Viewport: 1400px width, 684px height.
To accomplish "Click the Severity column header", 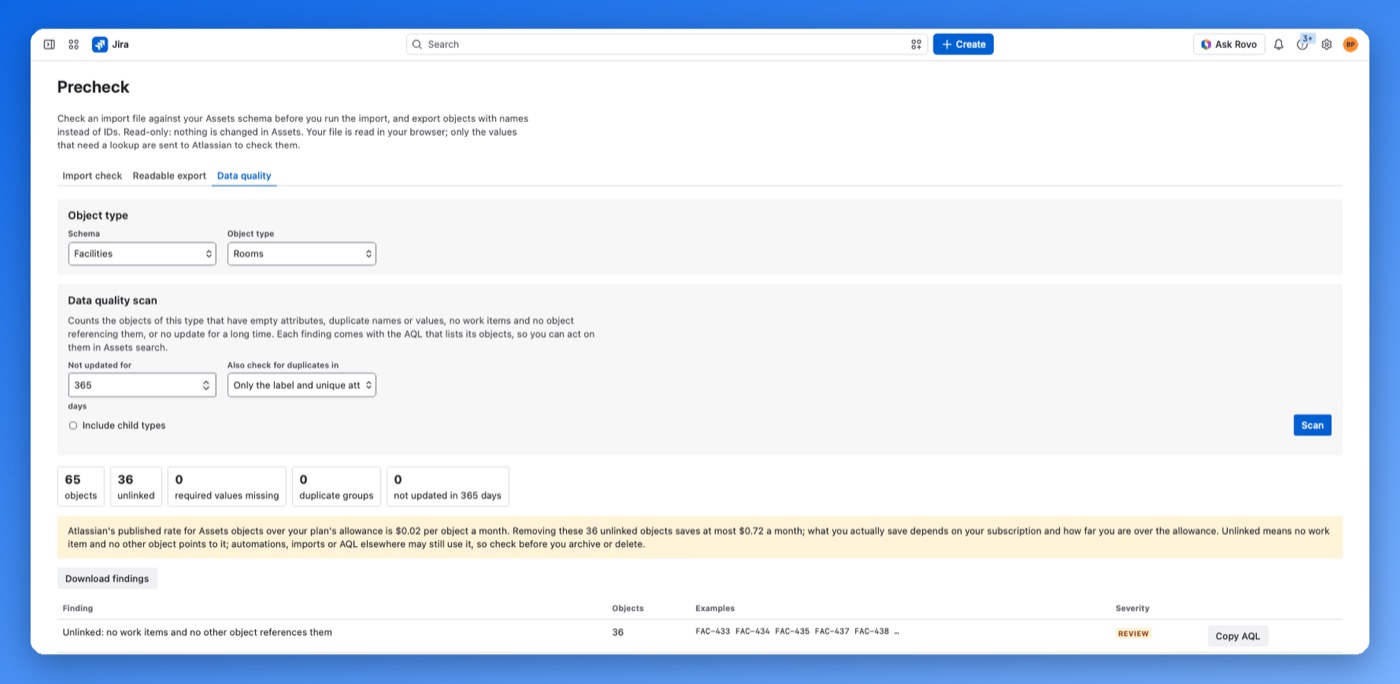I will (1132, 608).
